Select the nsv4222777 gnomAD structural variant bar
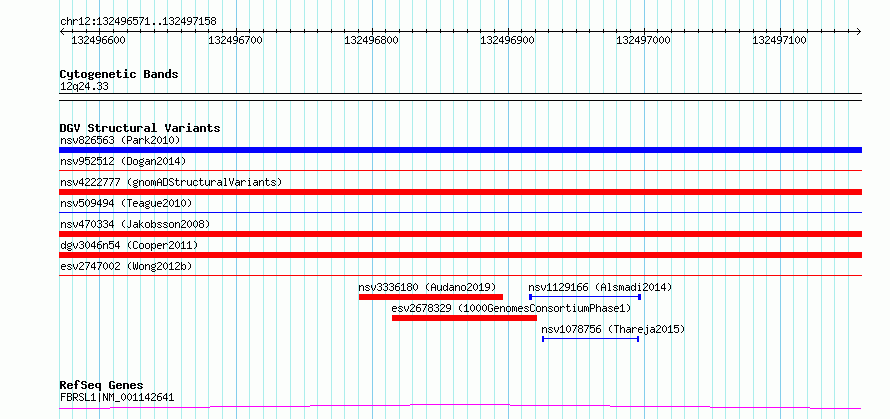The height and width of the screenshot is (419, 890). (x=460, y=192)
